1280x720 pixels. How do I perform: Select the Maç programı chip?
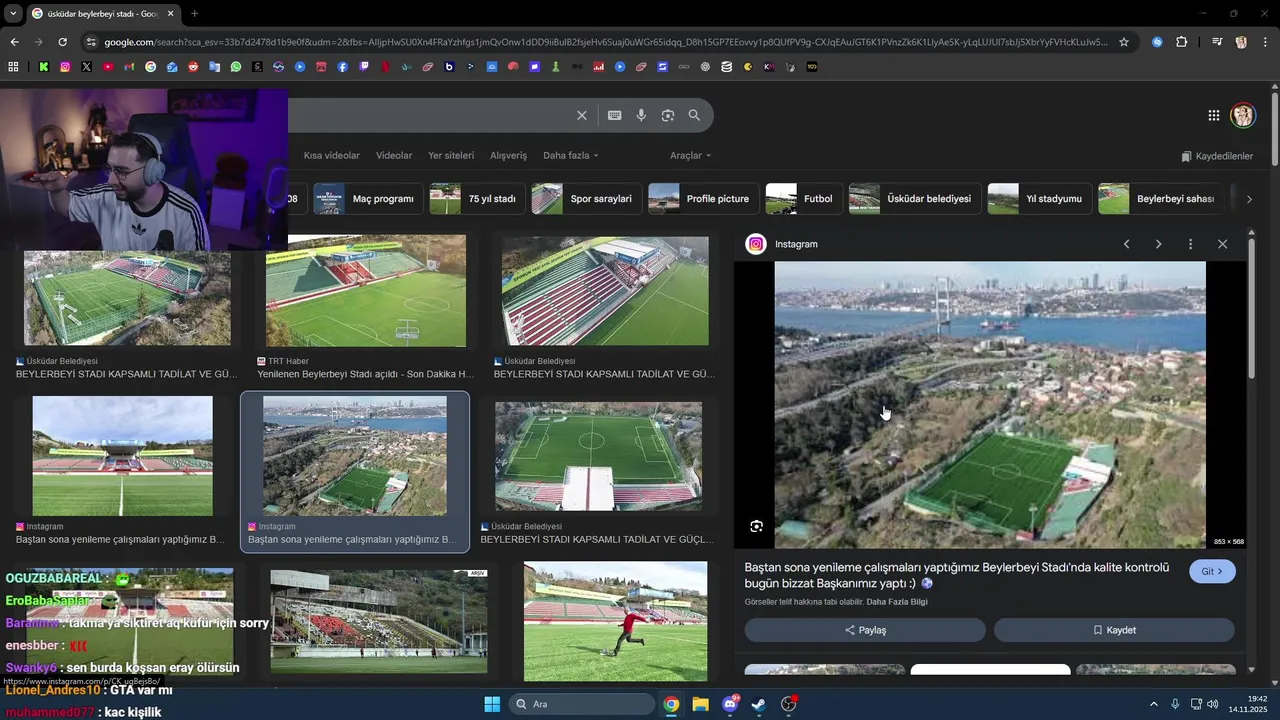pos(367,199)
